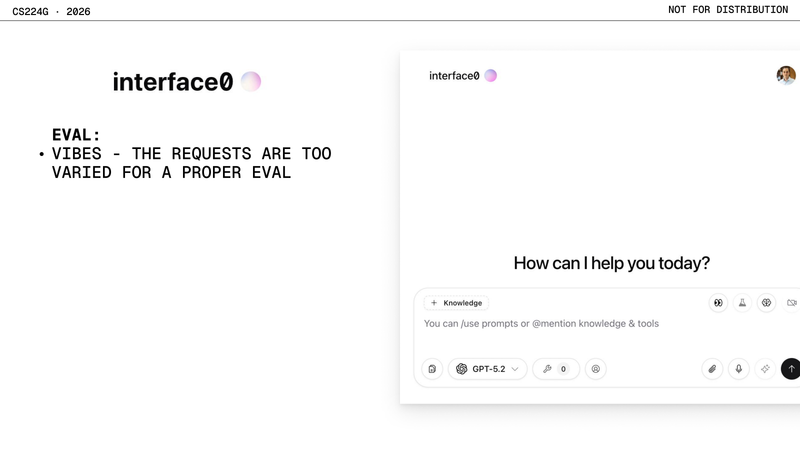Click the clipboard icon left of GPT-5.2
800x450 pixels.
click(x=432, y=369)
